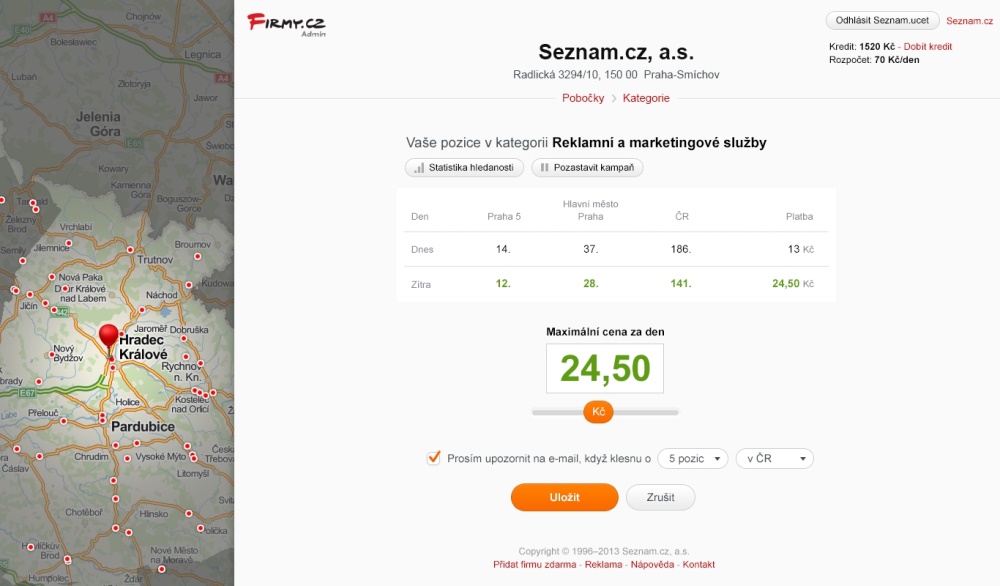Click the red dot marker next to Trutnov
The height and width of the screenshot is (586, 1000).
click(x=130, y=250)
